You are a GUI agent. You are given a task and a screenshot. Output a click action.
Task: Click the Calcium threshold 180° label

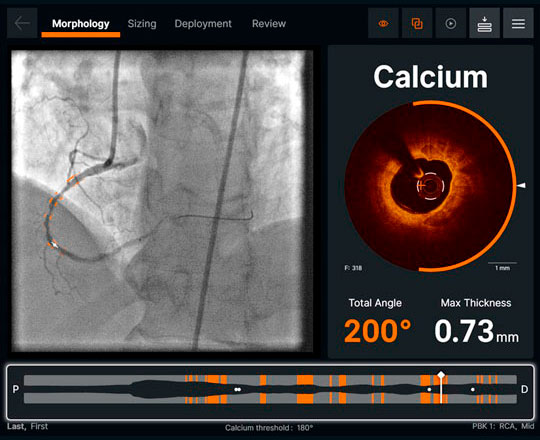pyautogui.click(x=269, y=428)
